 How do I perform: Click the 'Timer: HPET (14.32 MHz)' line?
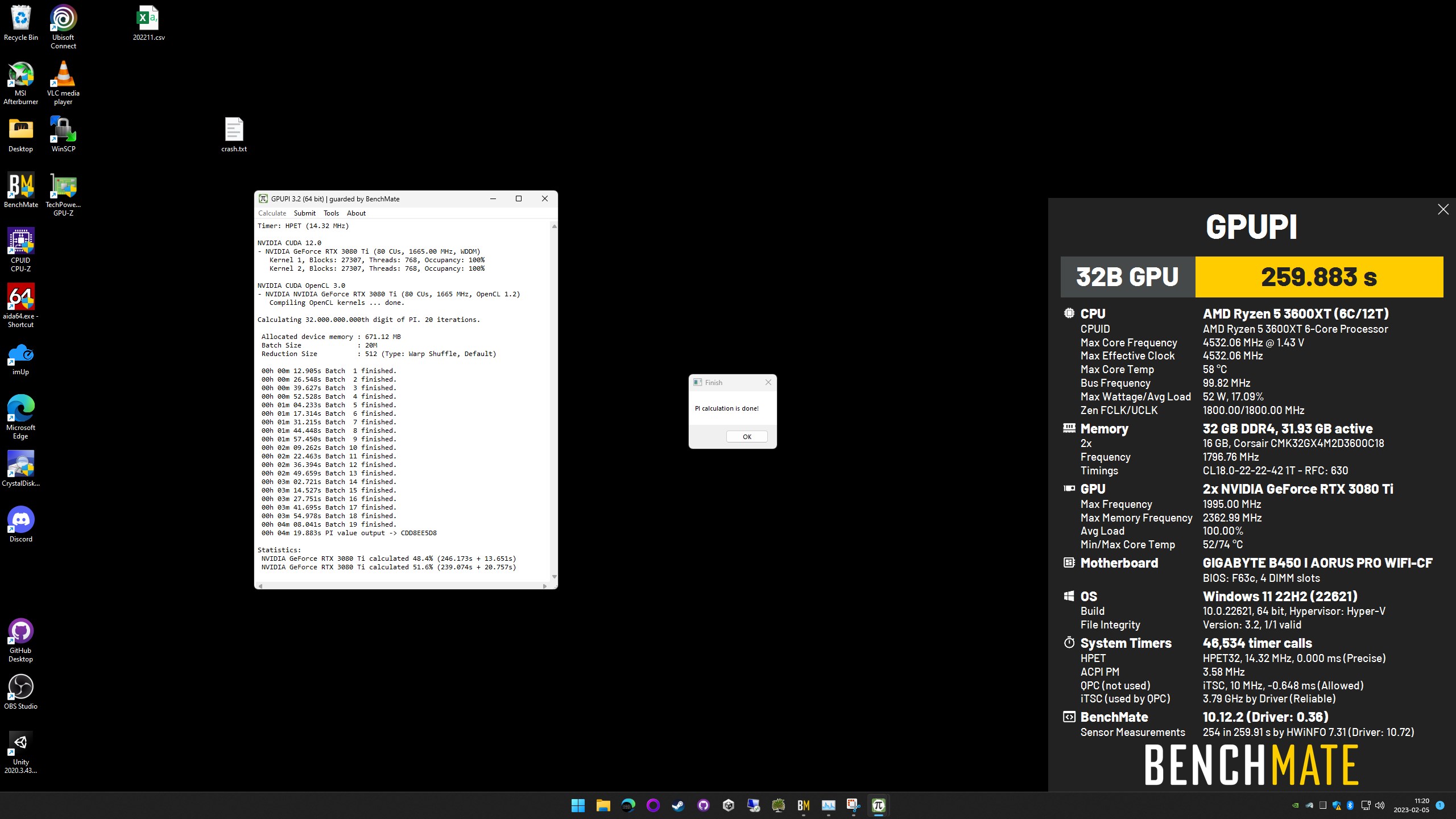click(303, 226)
